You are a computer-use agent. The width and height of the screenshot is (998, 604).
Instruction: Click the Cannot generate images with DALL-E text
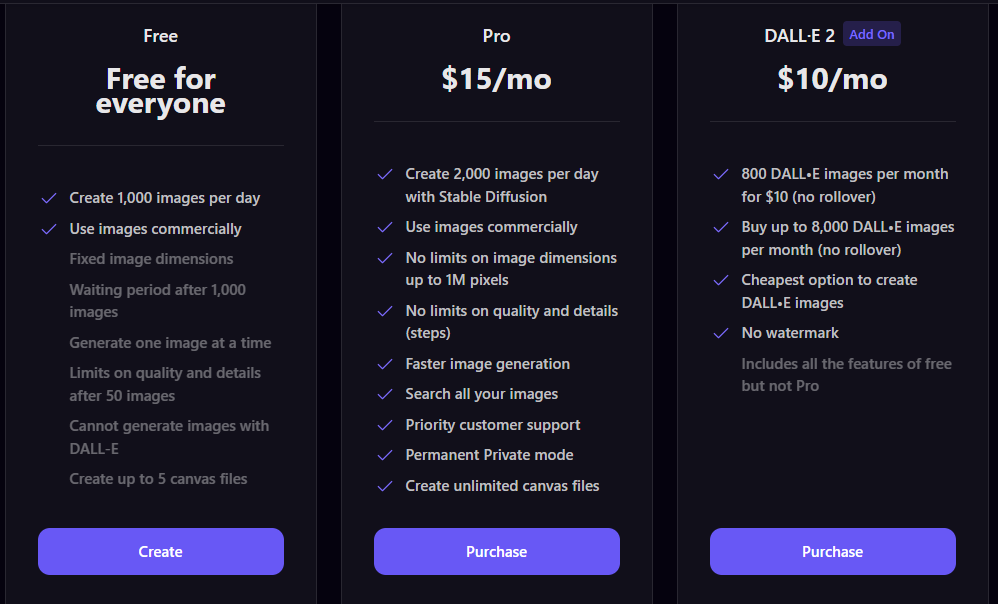(x=169, y=437)
